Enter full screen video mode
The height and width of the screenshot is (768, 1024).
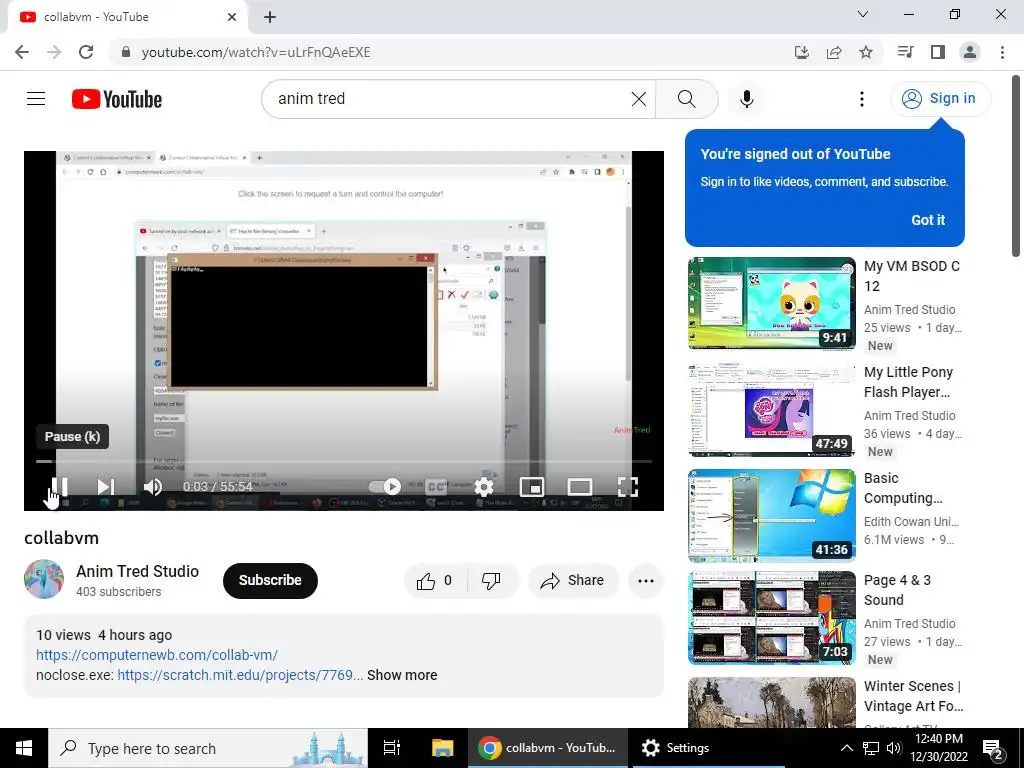click(628, 487)
